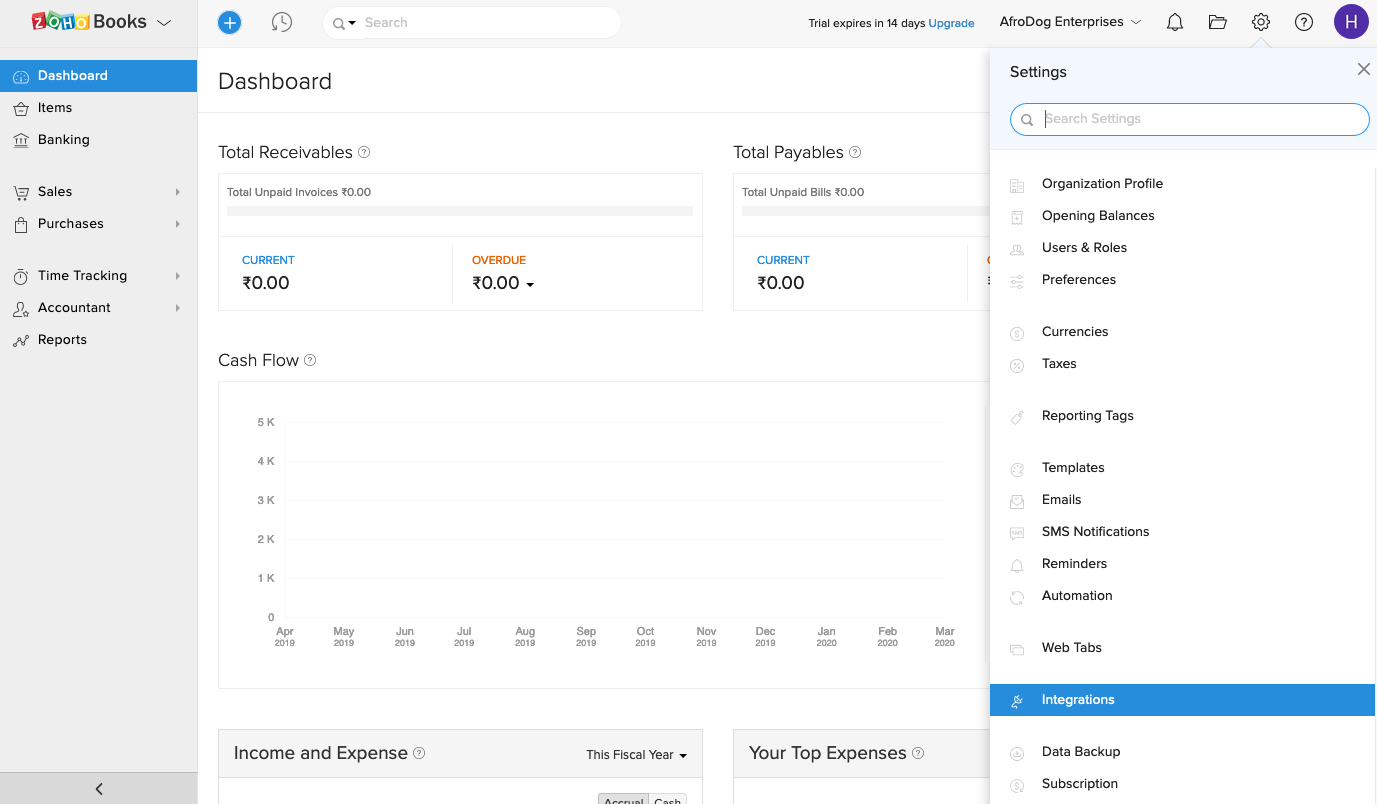Click the Web Tabs icon
This screenshot has height=804, width=1377.
(1017, 649)
